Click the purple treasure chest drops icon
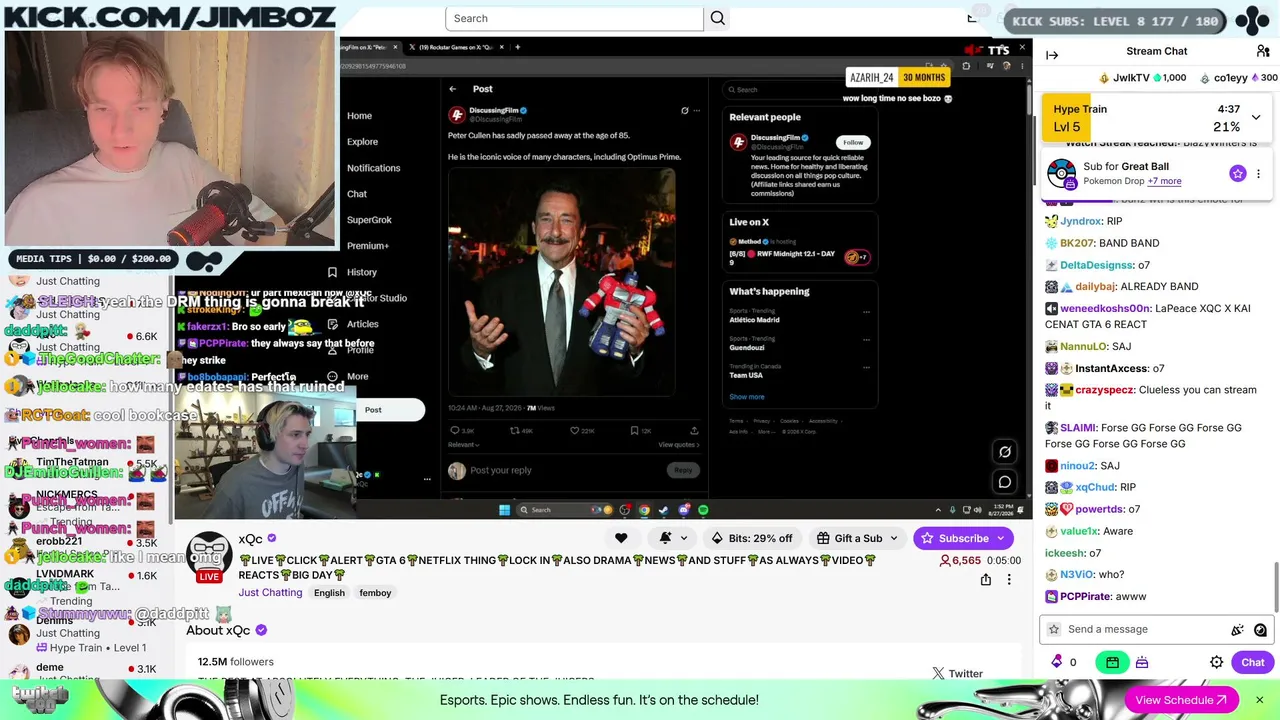Screen dimensions: 1280x720 [1142, 662]
